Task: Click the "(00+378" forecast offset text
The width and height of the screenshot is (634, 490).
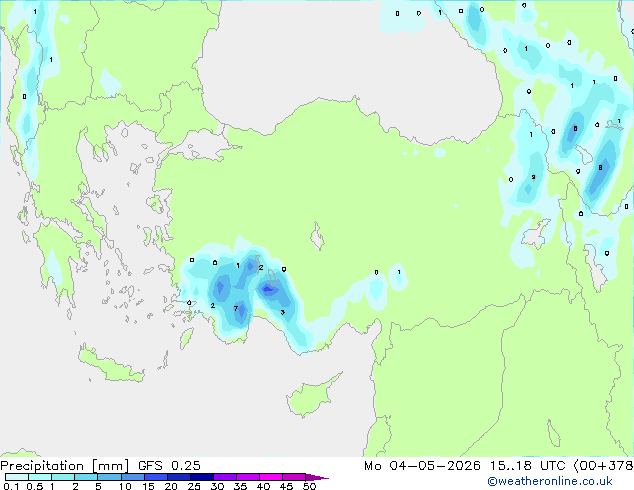Action: click(x=604, y=466)
